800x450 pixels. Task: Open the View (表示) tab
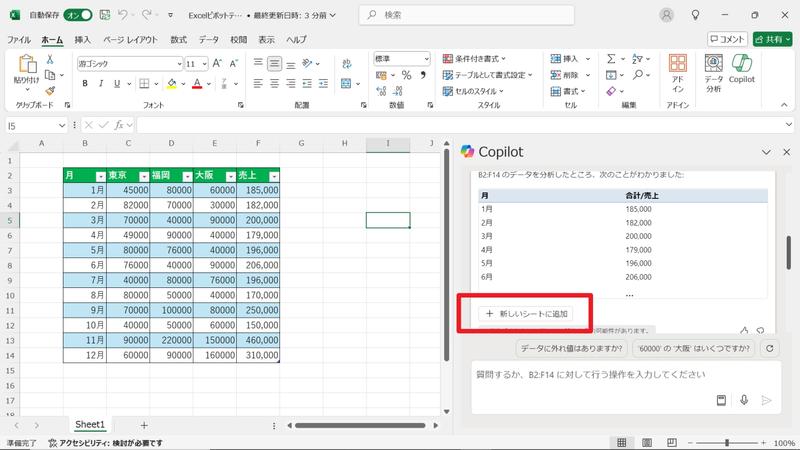point(266,39)
